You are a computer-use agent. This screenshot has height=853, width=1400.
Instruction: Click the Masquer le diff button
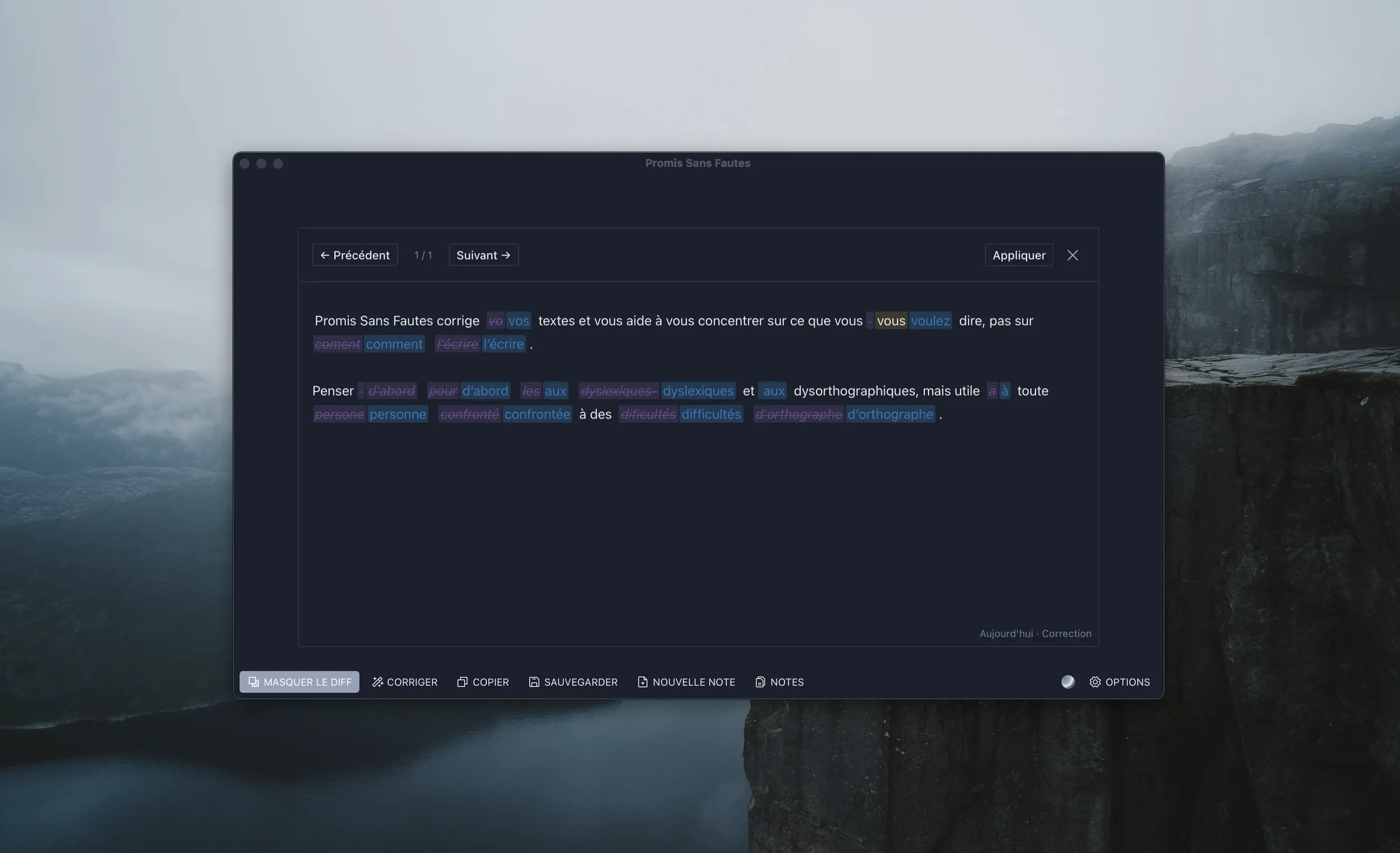point(300,682)
